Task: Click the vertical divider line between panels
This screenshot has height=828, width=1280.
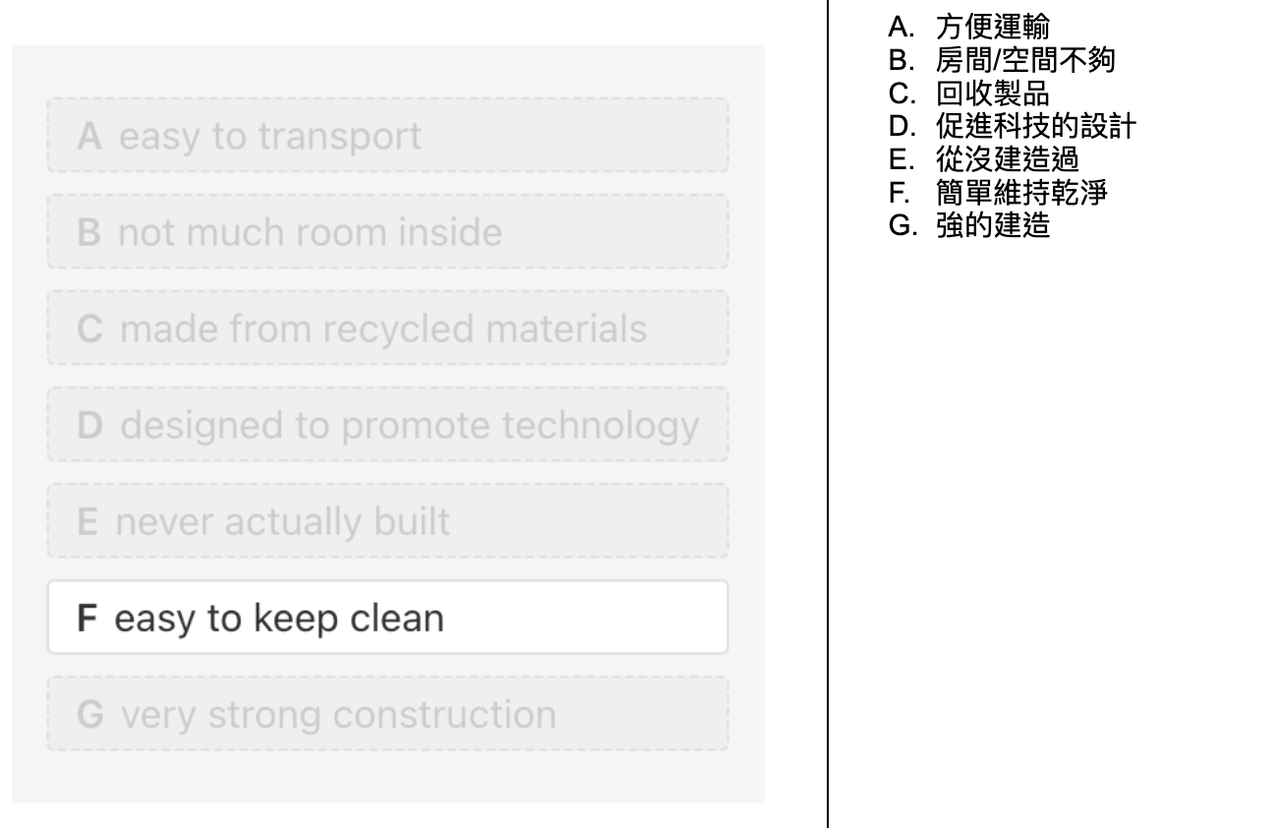Action: [828, 414]
